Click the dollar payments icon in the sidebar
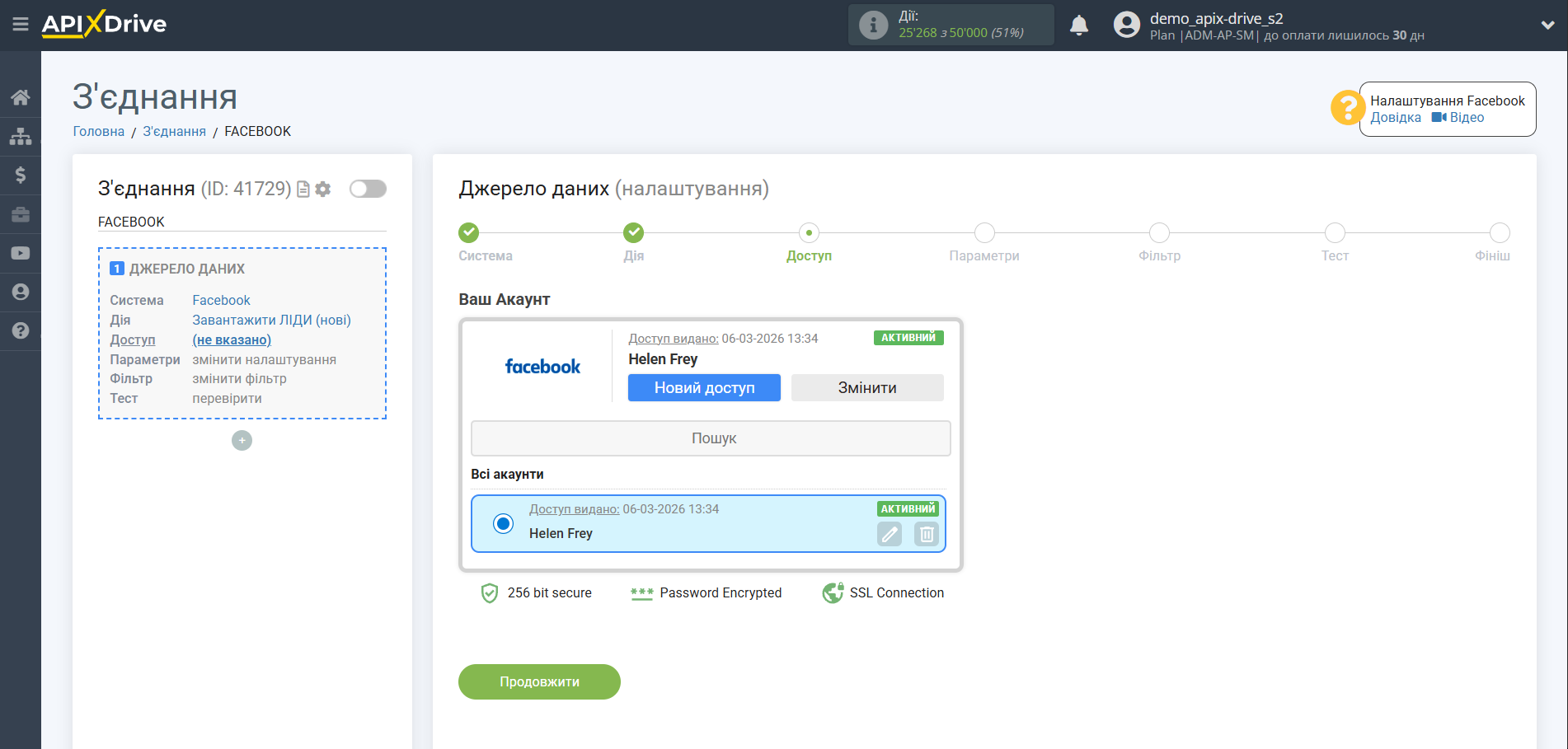The height and width of the screenshot is (749, 1568). coord(20,175)
